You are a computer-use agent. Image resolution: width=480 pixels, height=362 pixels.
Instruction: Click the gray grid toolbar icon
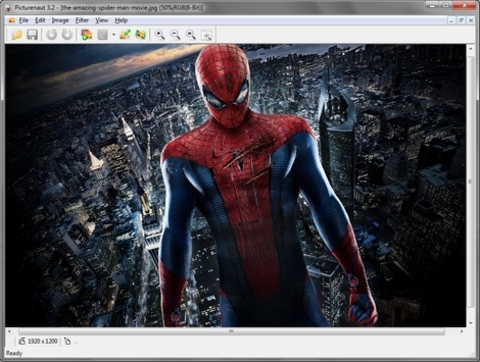[x=103, y=35]
